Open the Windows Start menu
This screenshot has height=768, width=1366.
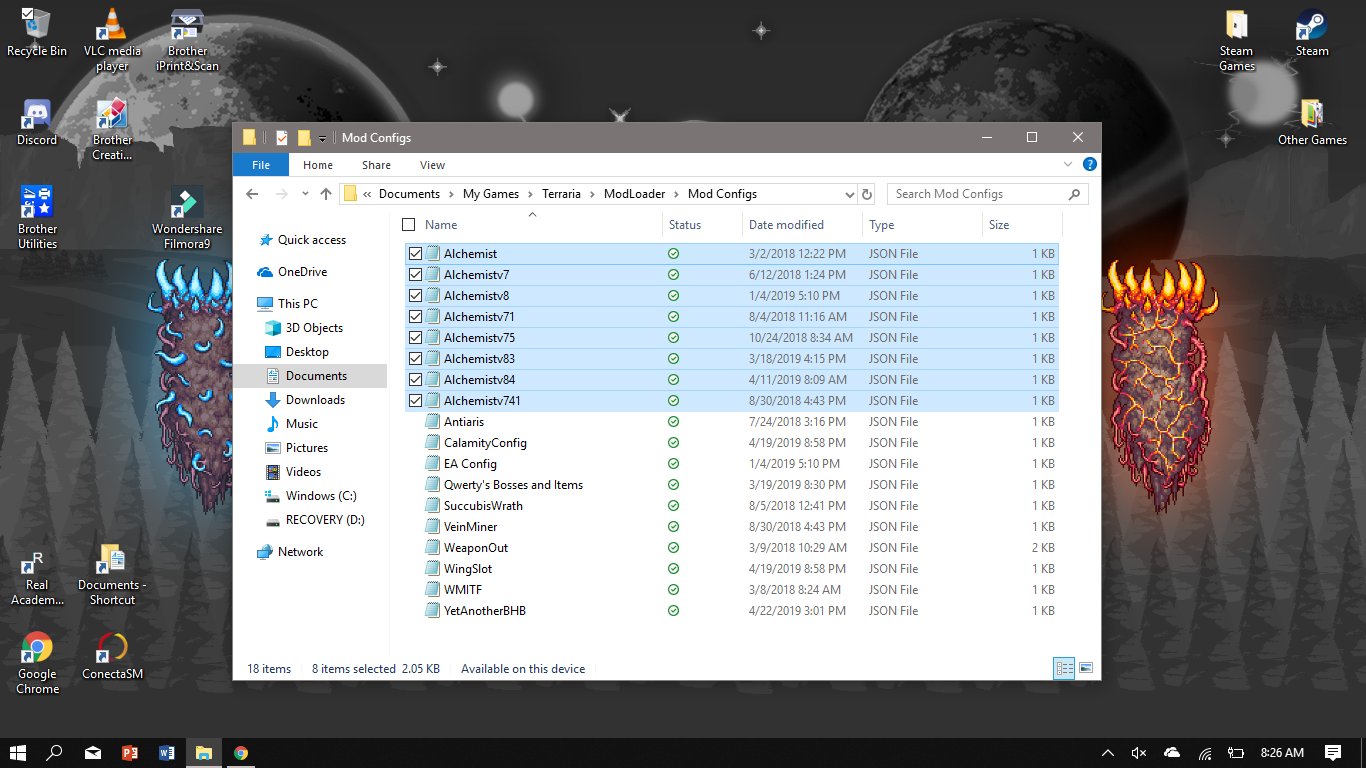pos(18,753)
